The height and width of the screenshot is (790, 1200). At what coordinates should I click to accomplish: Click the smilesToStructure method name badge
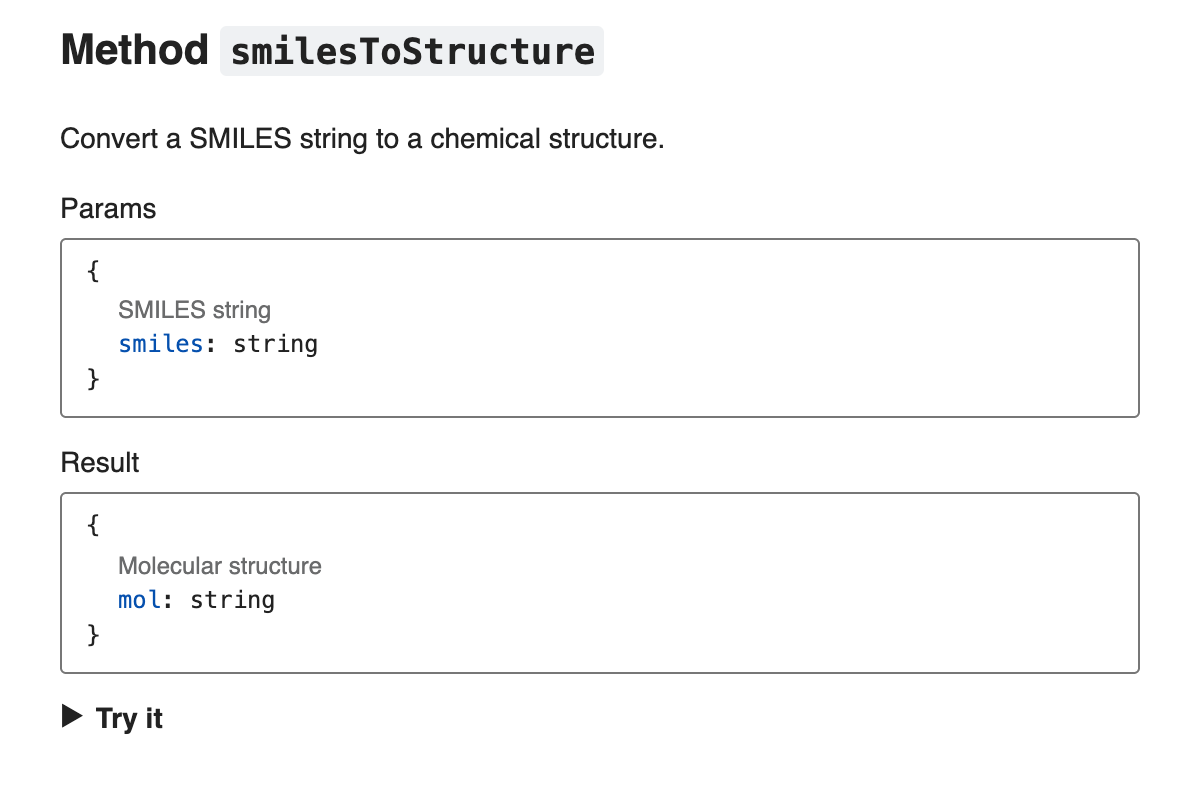(x=412, y=51)
